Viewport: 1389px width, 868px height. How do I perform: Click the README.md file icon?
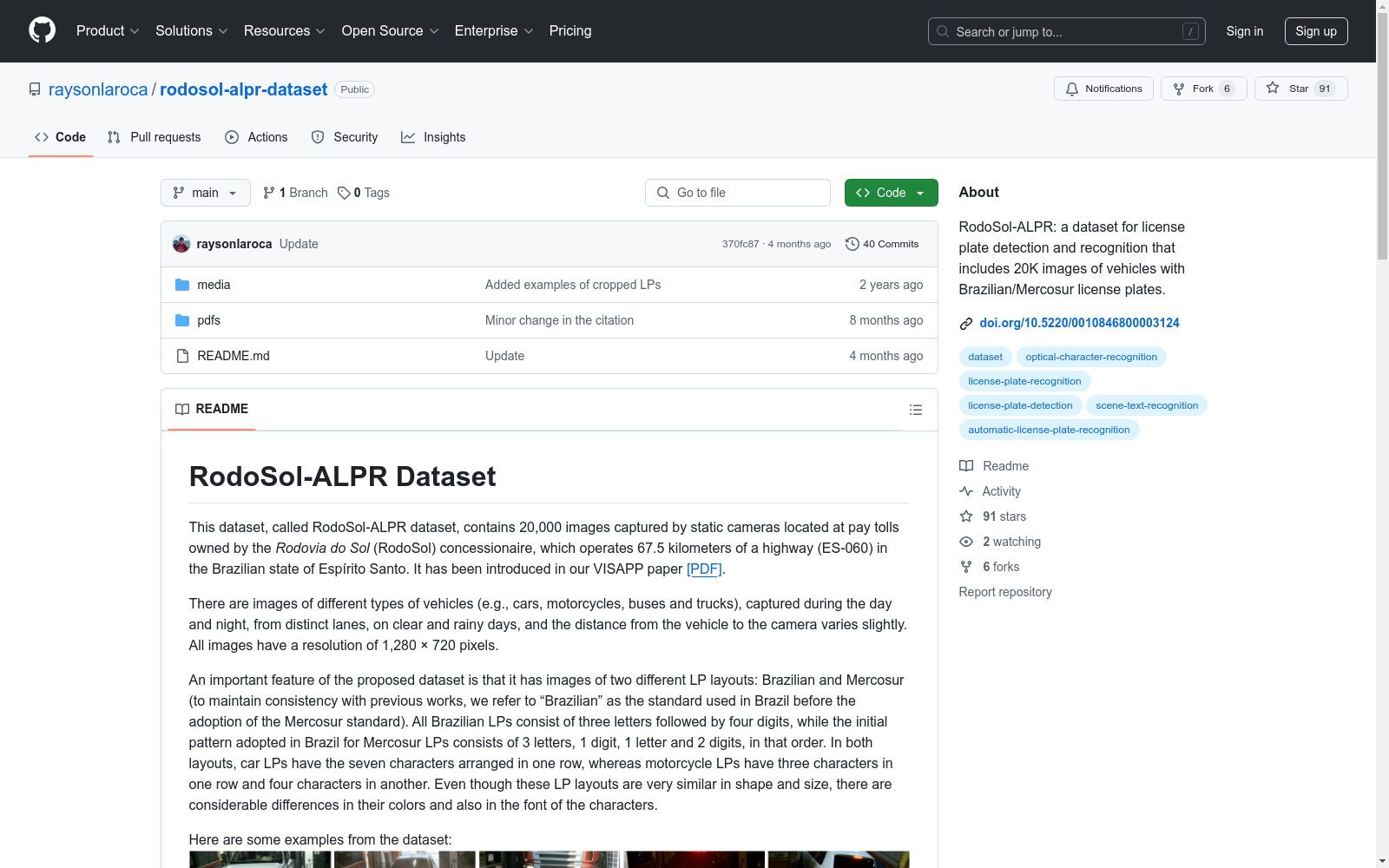[182, 356]
